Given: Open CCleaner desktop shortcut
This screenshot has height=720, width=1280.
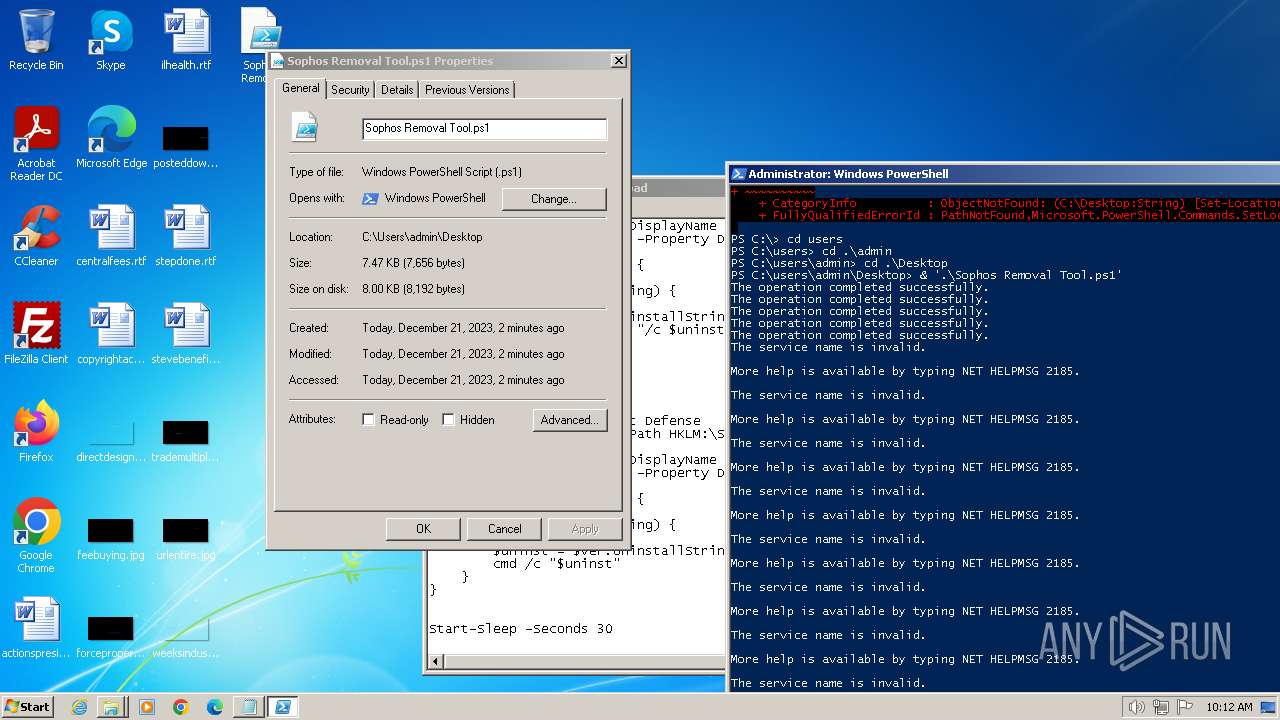Looking at the screenshot, I should (x=36, y=236).
